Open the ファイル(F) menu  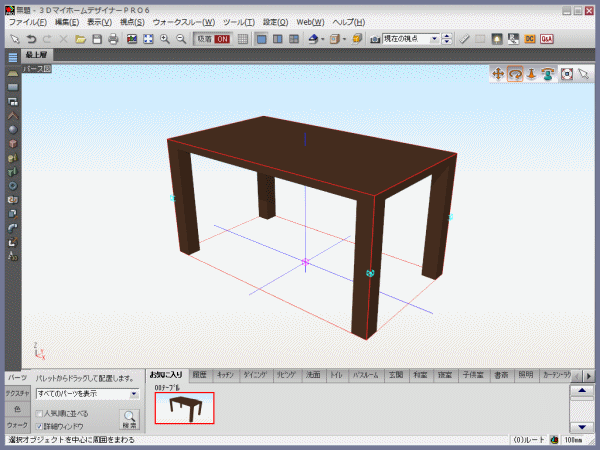27,21
